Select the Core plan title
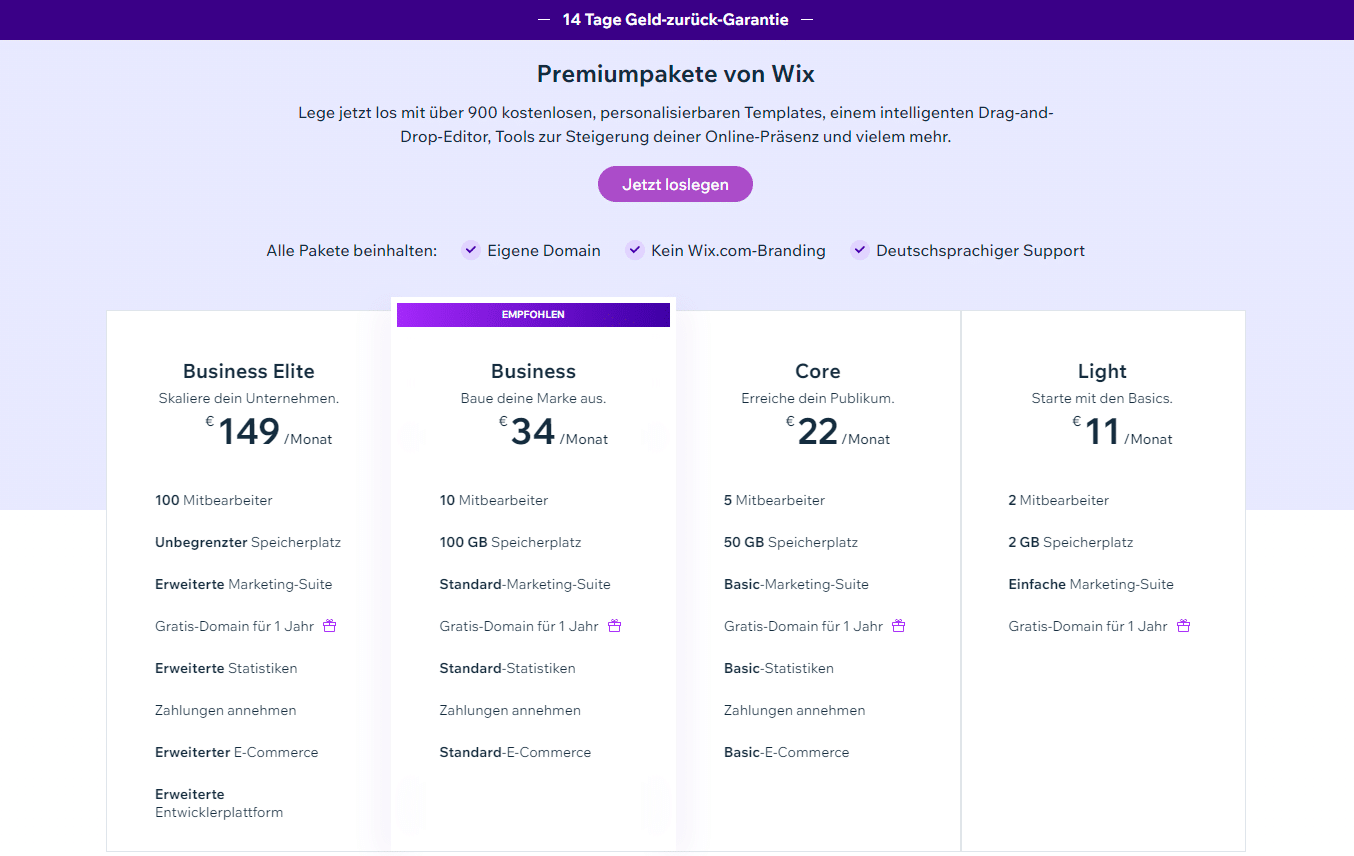The width and height of the screenshot is (1354, 856). pos(818,371)
